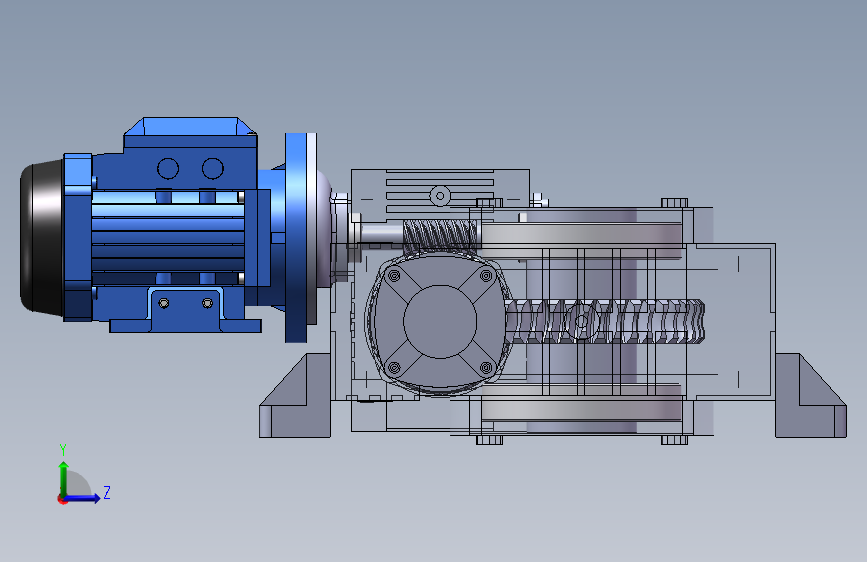Click the green Y axis of the triad
Image resolution: width=867 pixels, height=562 pixels.
pyautogui.click(x=64, y=478)
